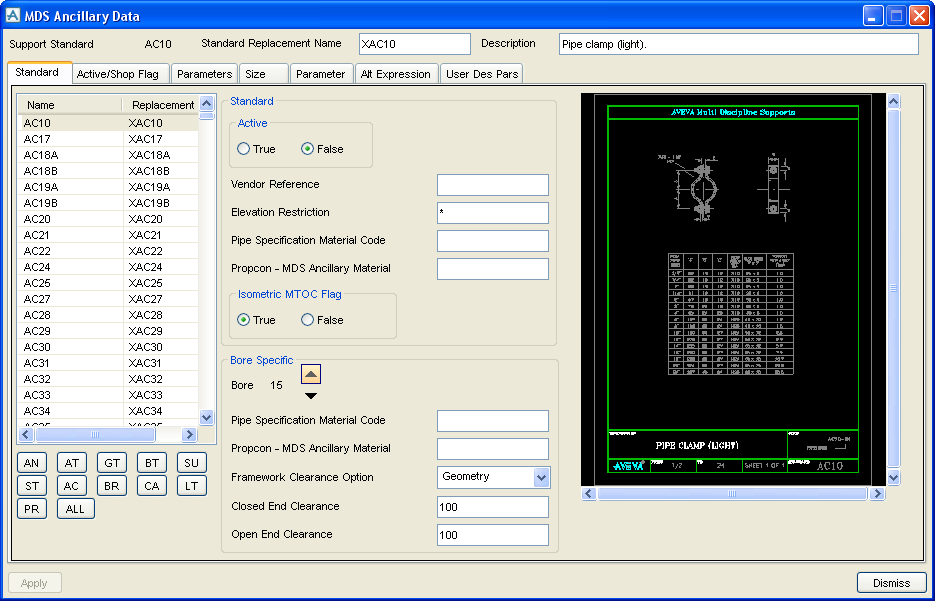Click the Bore Specific Pipe Specification Material Code field
This screenshot has width=935, height=601.
pyautogui.click(x=493, y=421)
